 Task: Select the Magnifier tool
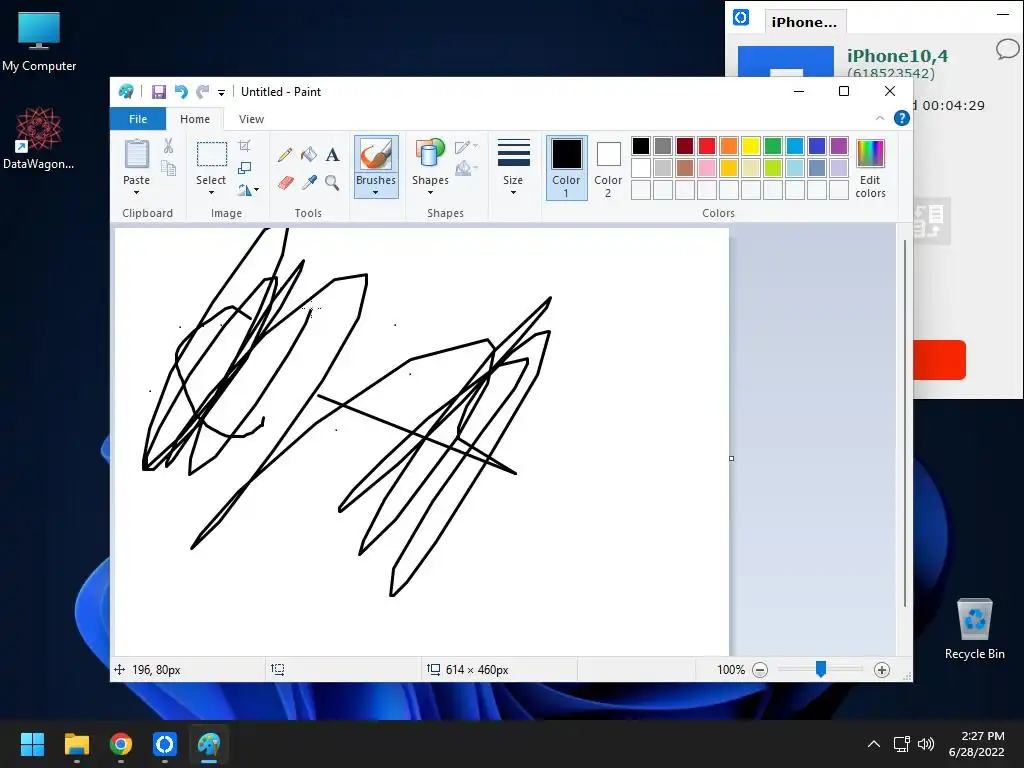pyautogui.click(x=332, y=183)
